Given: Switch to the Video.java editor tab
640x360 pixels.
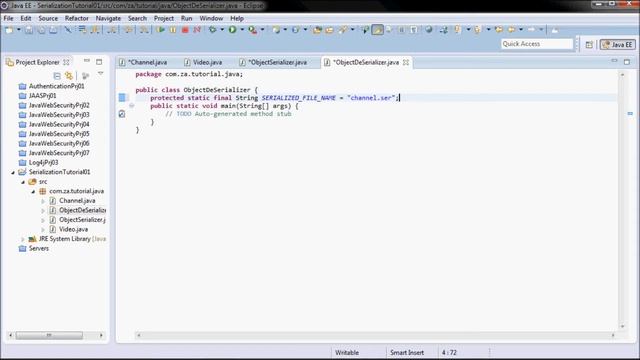Looking at the screenshot, I should (x=203, y=62).
